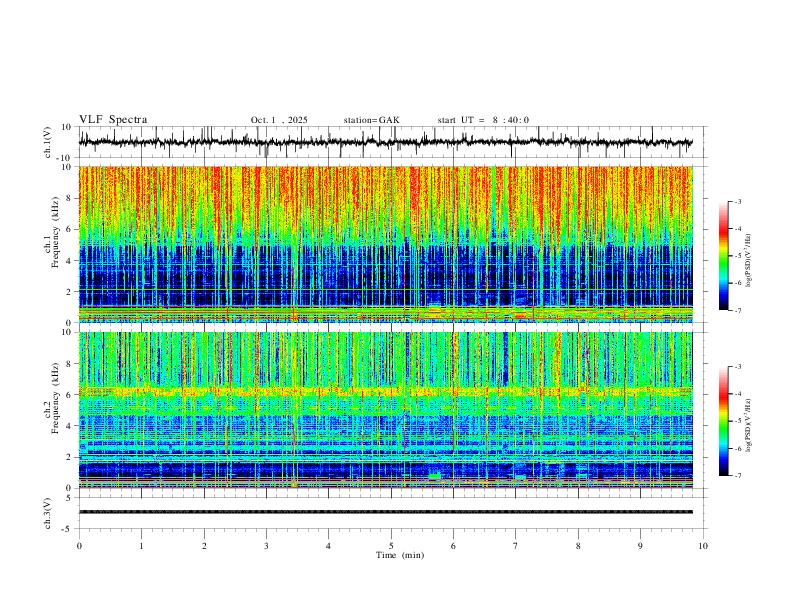This screenshot has width=792, height=612.
Task: Click time axis tick label '0'
Action: tap(79, 546)
